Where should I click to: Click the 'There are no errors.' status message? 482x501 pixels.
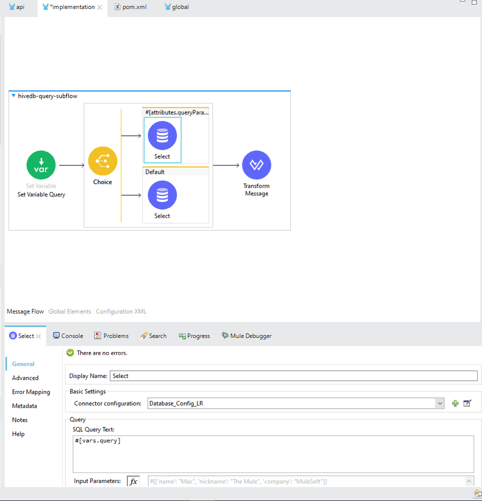click(102, 353)
